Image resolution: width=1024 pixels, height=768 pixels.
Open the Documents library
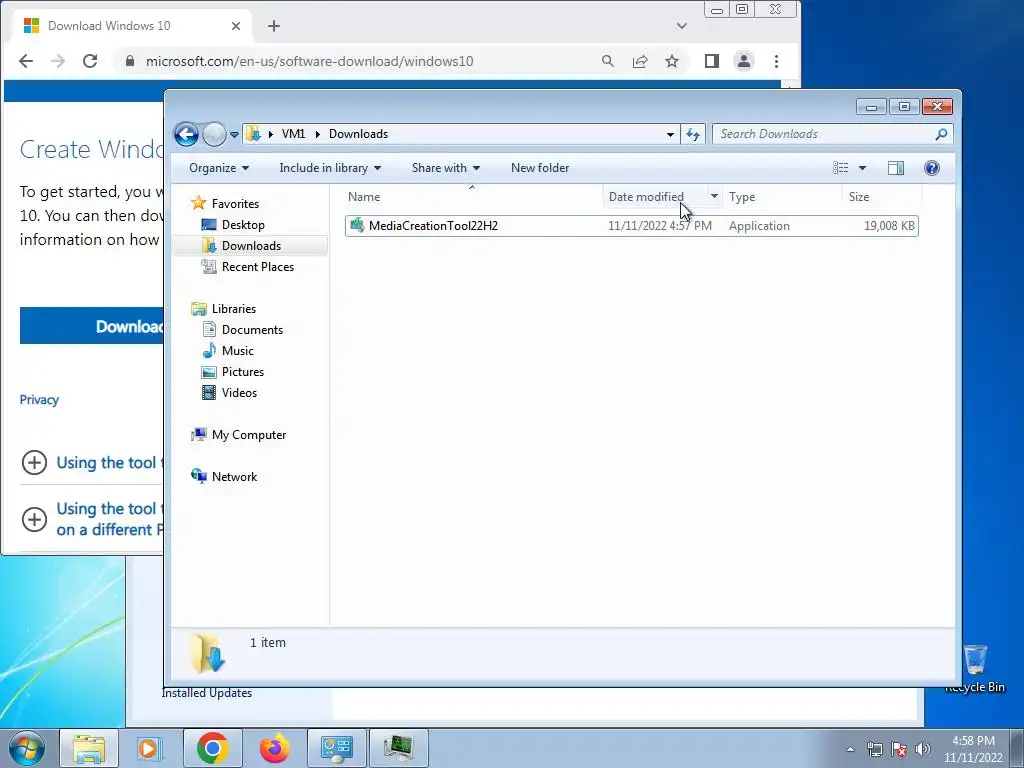(252, 330)
